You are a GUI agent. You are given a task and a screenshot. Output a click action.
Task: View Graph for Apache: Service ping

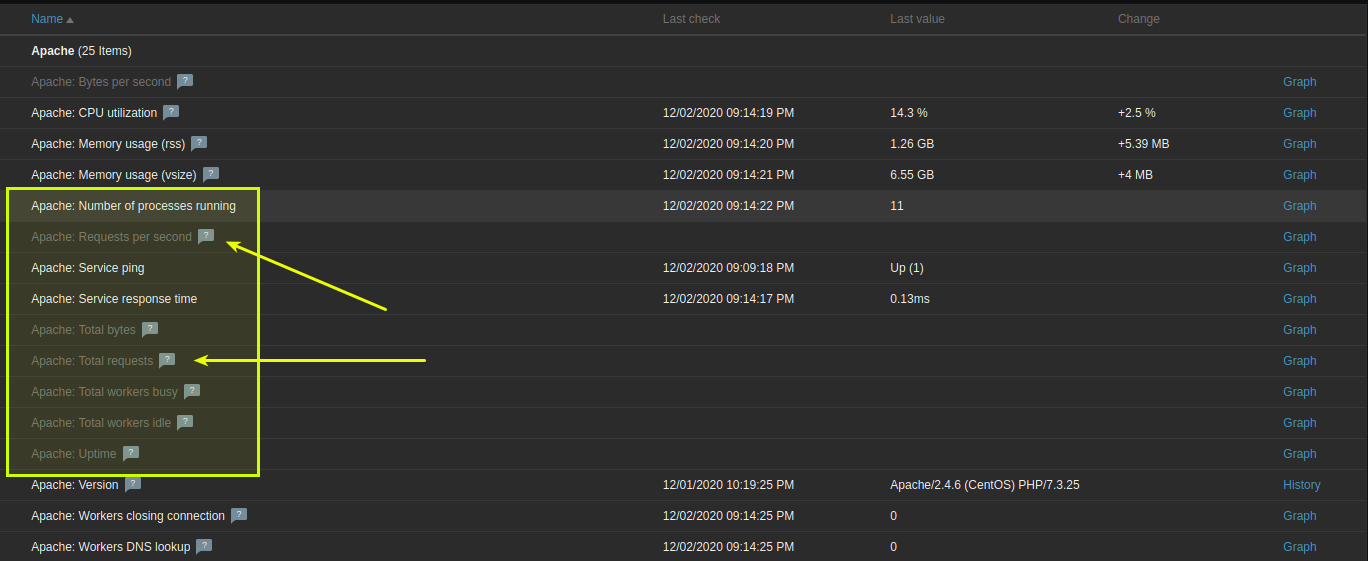click(x=1299, y=268)
